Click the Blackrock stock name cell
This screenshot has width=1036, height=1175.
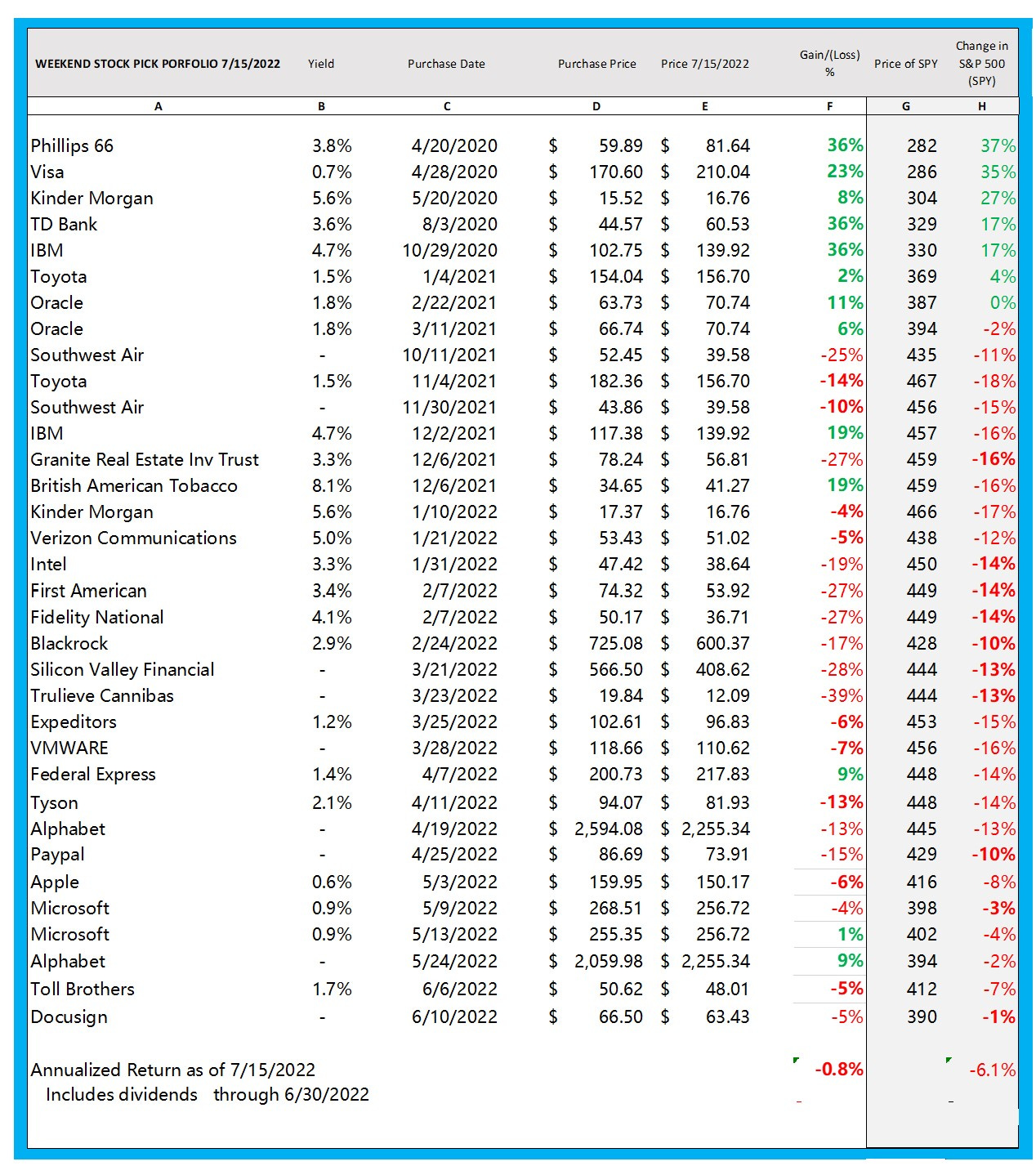(69, 643)
